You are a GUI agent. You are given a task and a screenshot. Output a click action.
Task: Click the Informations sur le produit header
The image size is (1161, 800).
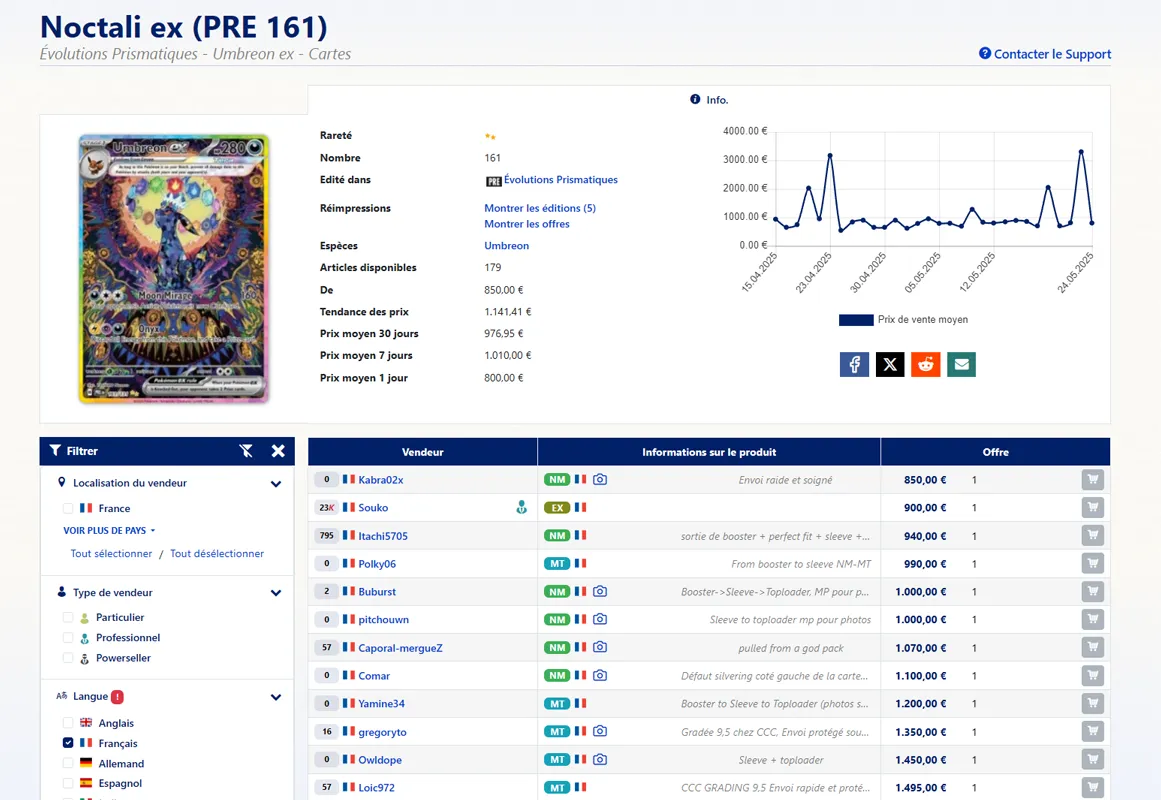click(x=709, y=452)
